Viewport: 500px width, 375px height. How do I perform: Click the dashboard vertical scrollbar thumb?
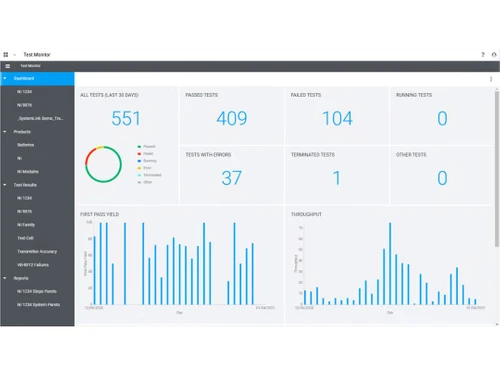coord(497,168)
